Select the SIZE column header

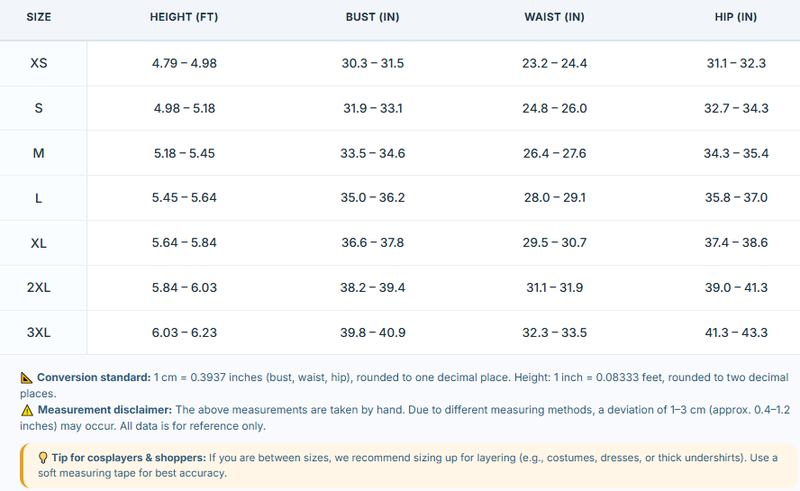pyautogui.click(x=39, y=17)
